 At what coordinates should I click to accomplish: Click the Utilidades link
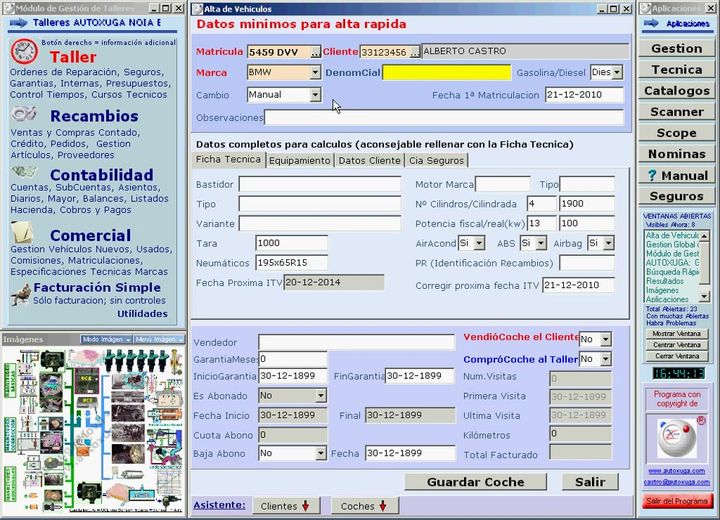pyautogui.click(x=142, y=314)
